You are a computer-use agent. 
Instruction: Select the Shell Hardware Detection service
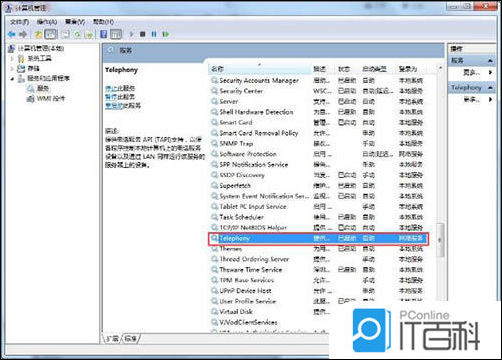point(318,112)
